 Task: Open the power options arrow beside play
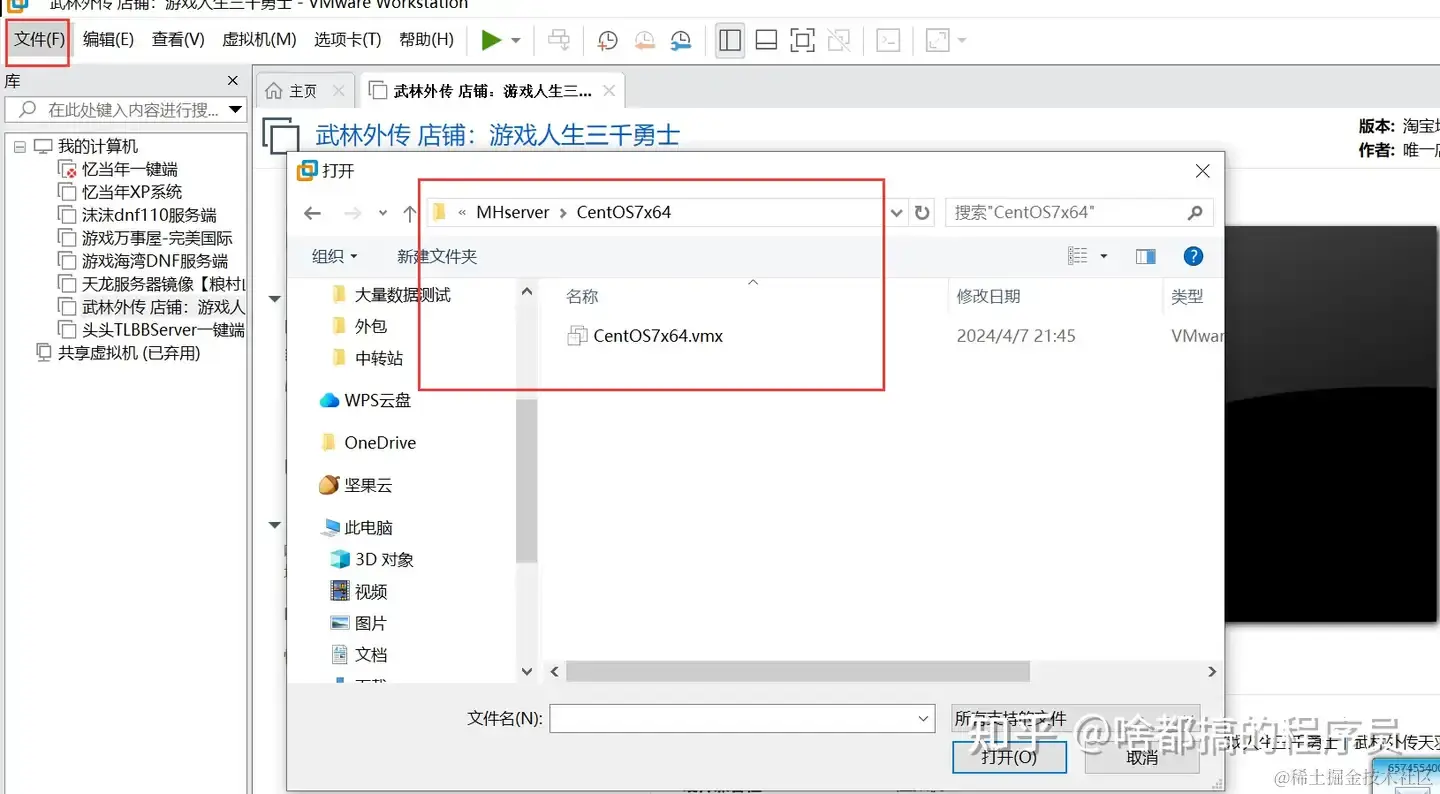point(516,41)
